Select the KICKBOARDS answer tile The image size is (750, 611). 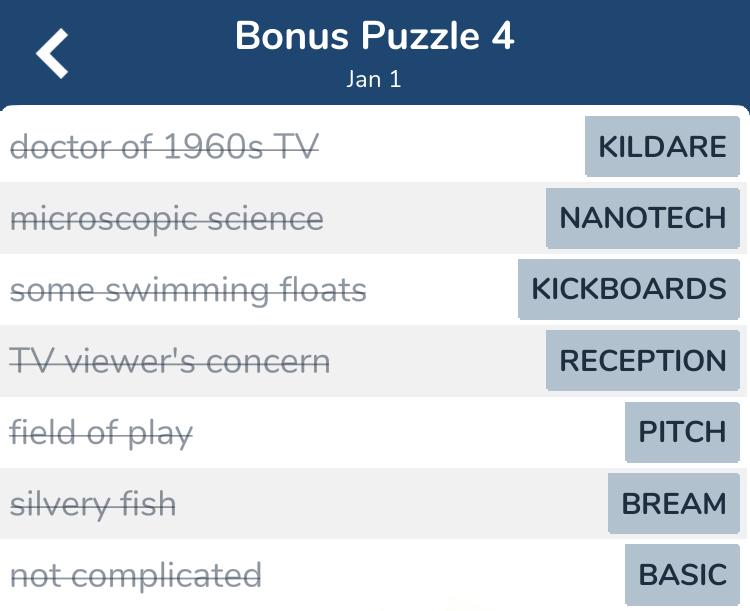click(629, 289)
